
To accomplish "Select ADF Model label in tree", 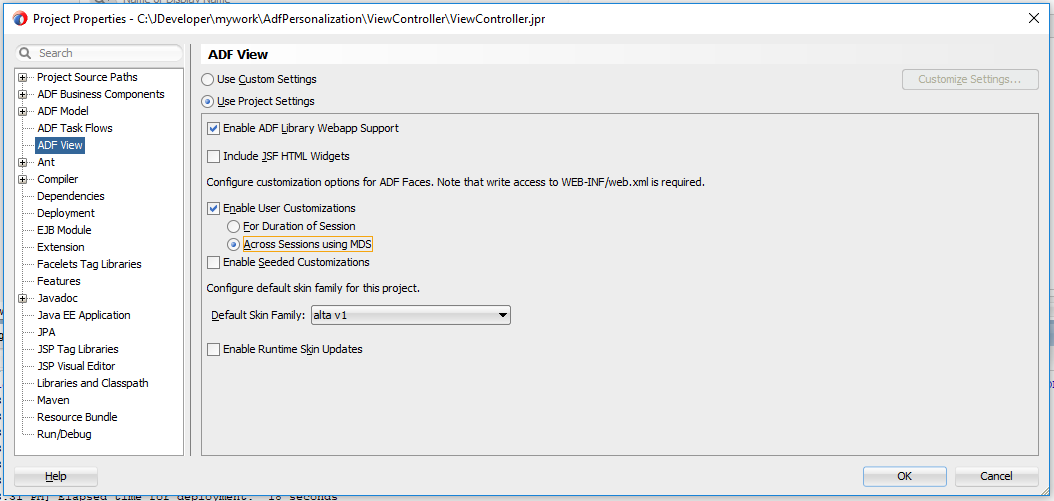I will pos(63,111).
